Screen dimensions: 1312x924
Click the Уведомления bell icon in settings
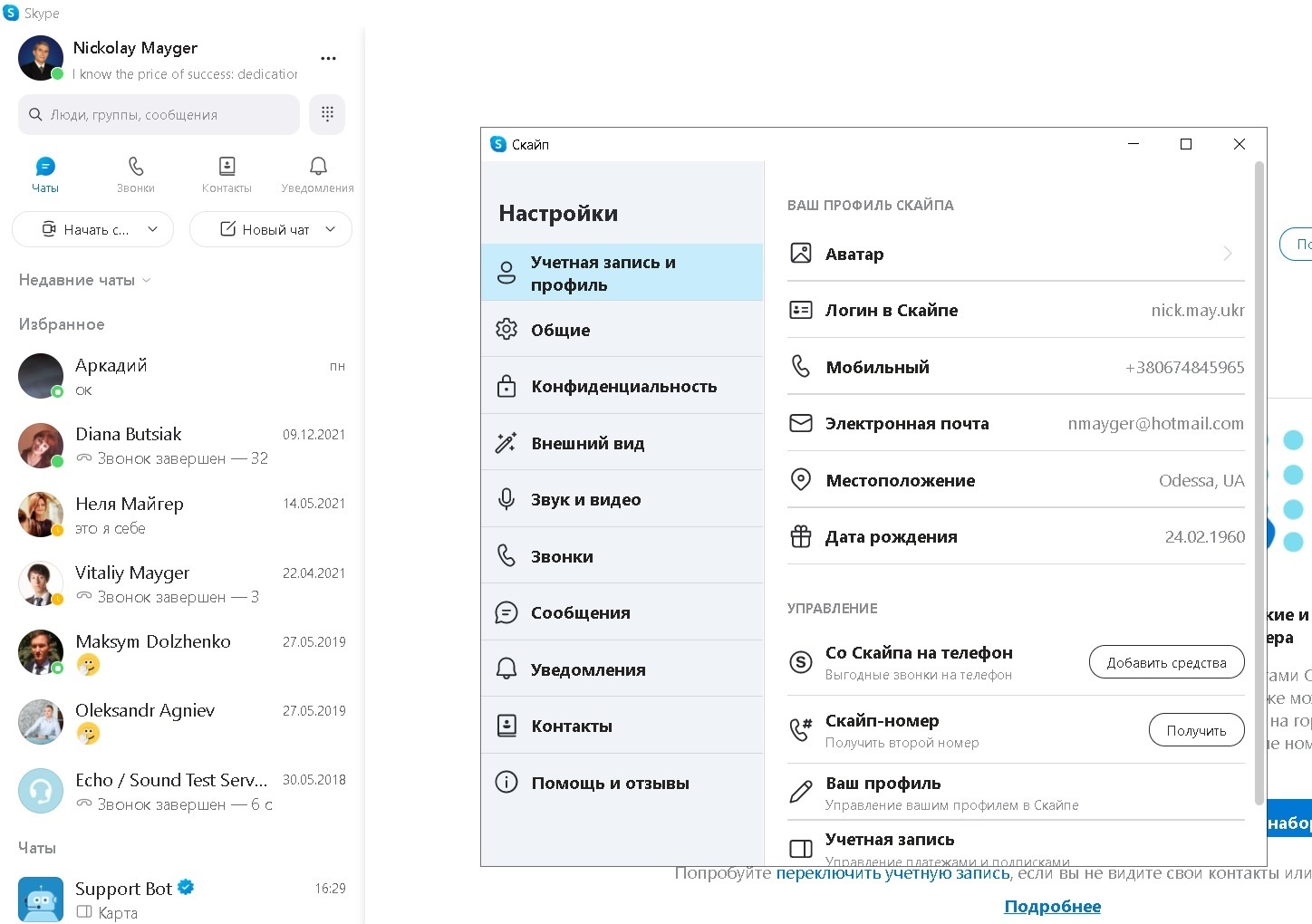(x=506, y=669)
